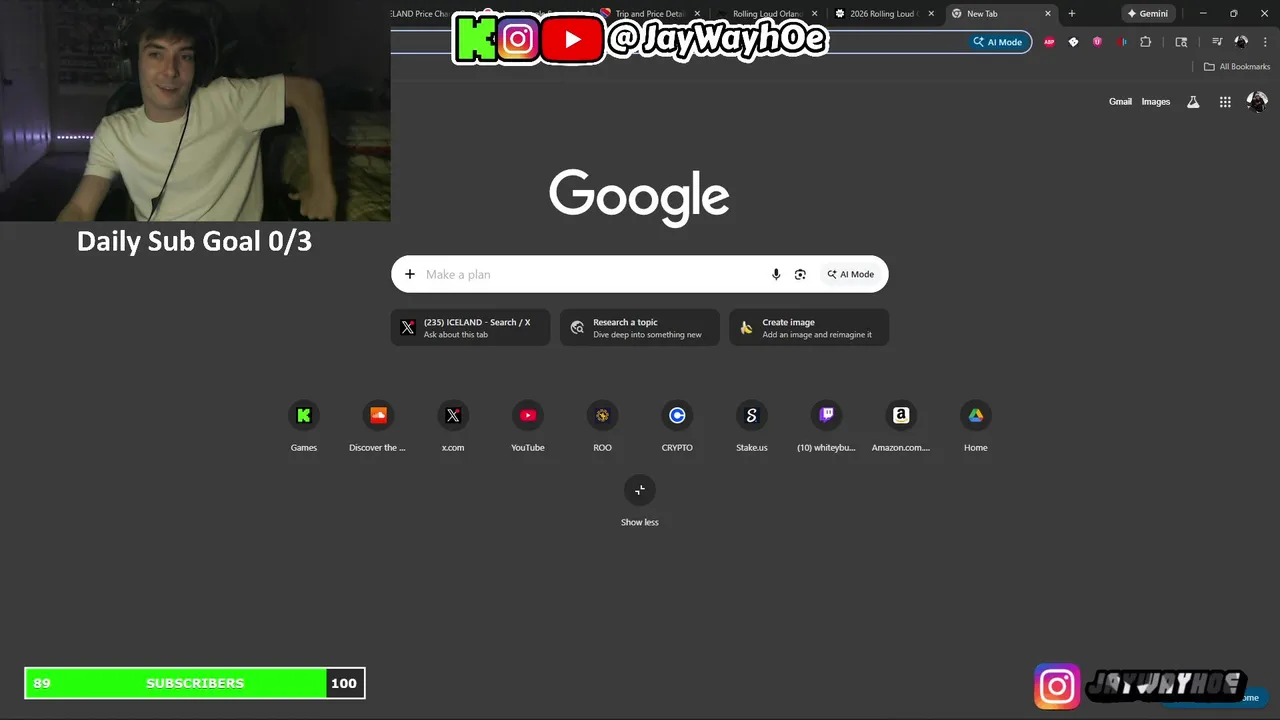Click the AdBlock Plus extension icon
This screenshot has width=1280, height=720.
(1049, 42)
